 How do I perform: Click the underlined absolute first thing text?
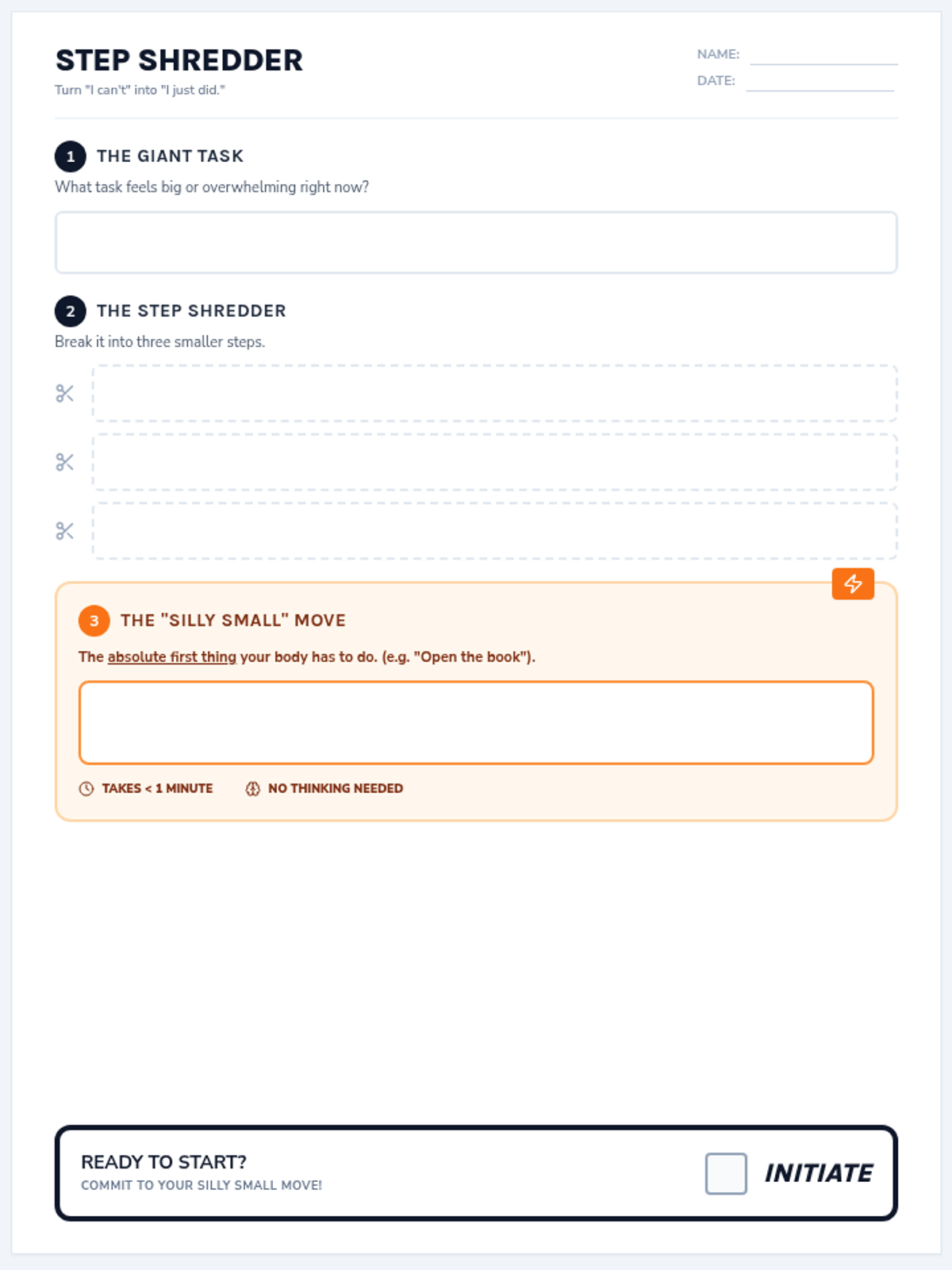(x=172, y=656)
